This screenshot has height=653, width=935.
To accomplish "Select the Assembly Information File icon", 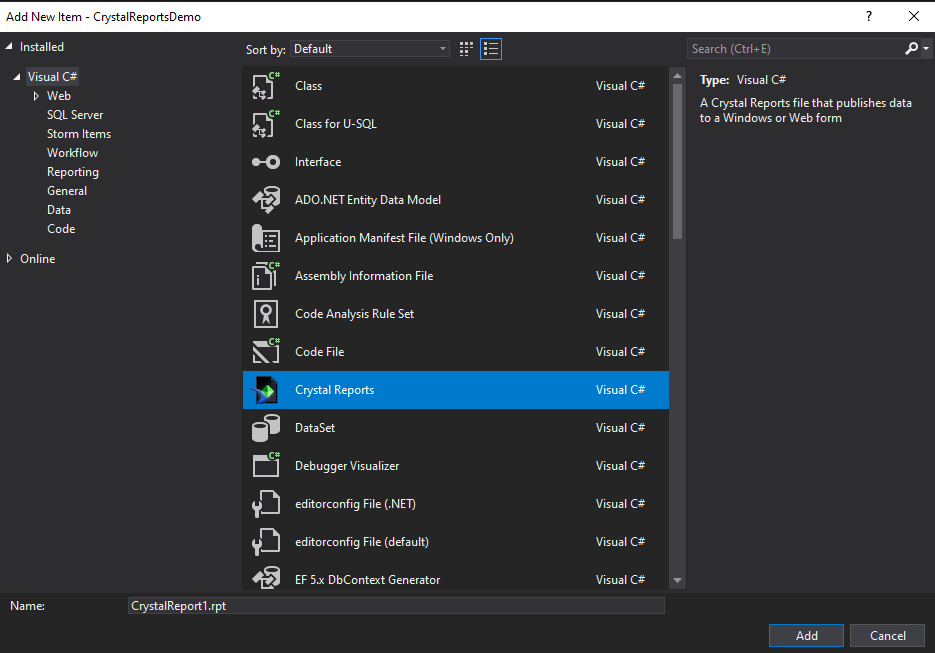I will point(266,276).
